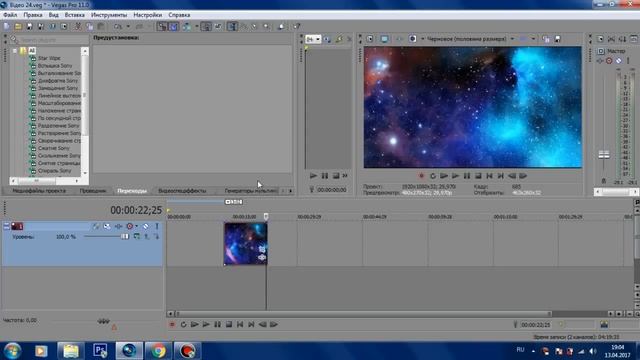Click the Open project folder icon
Screen dimensions: 640x360
[18, 27]
